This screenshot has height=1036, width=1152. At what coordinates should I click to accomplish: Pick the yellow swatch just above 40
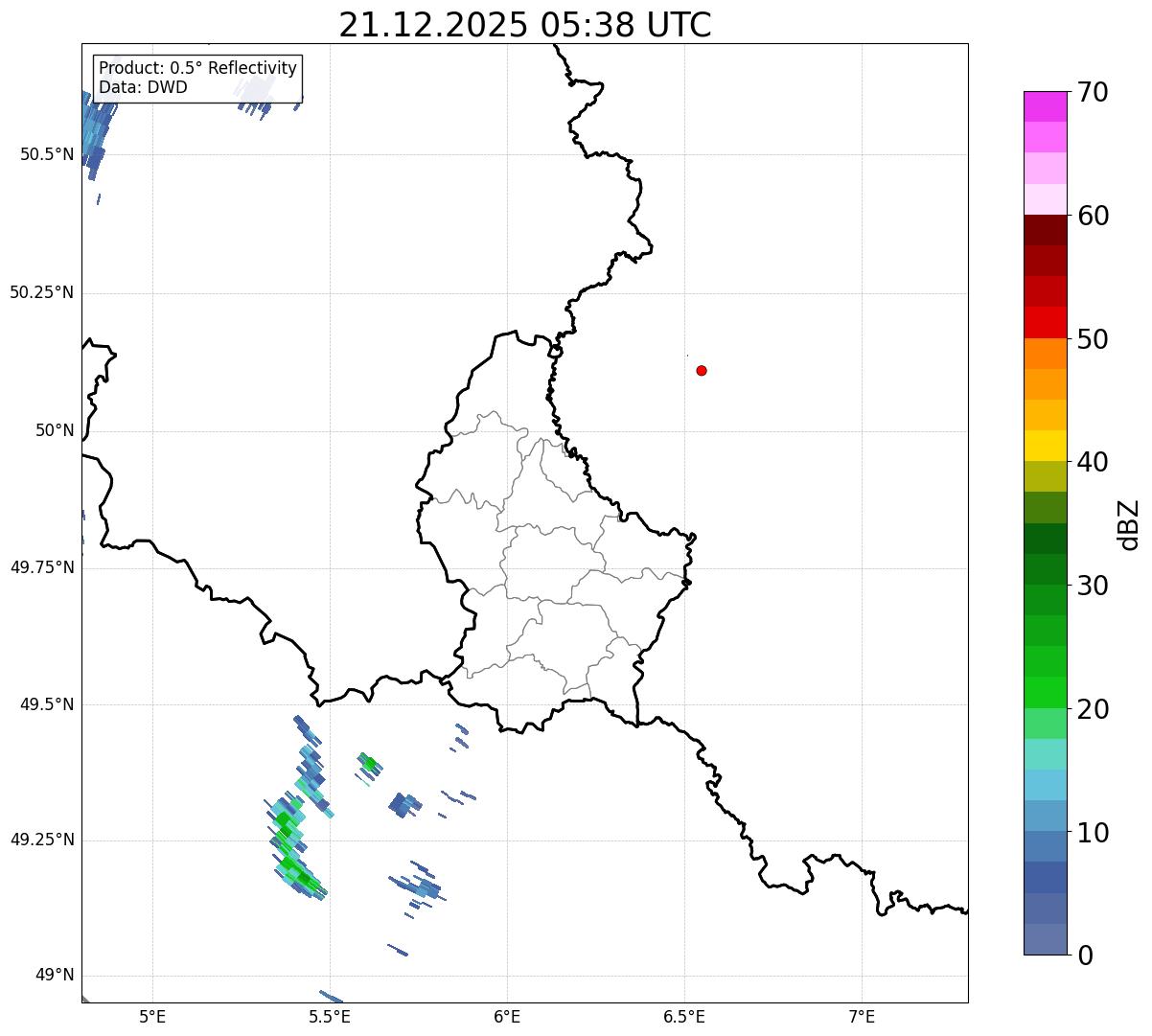click(1045, 446)
